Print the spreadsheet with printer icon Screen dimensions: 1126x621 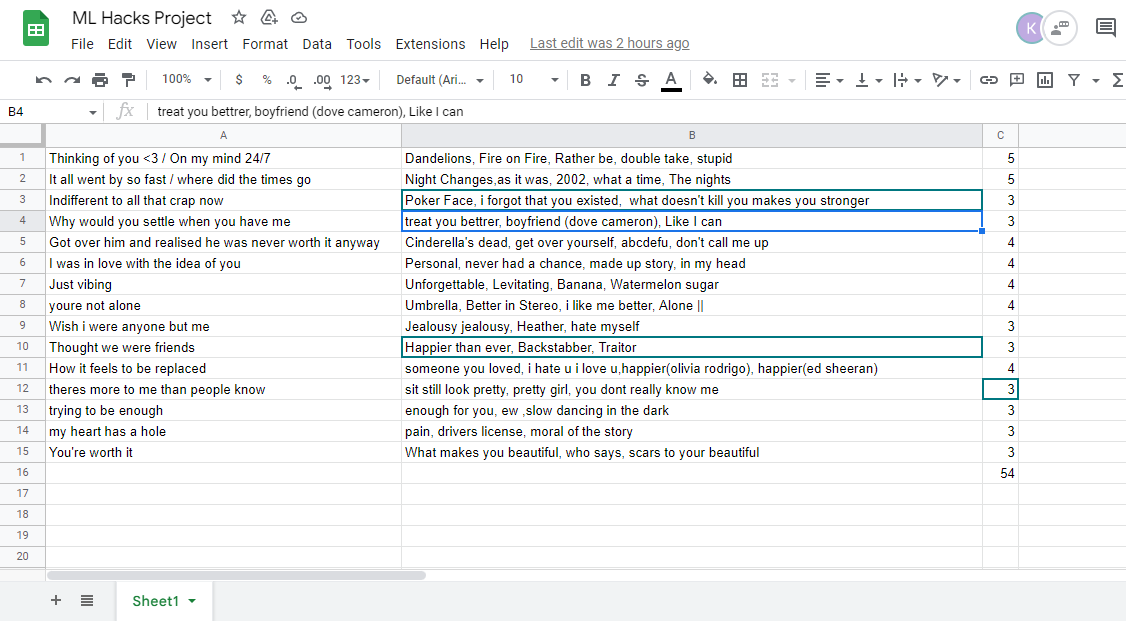pos(100,80)
